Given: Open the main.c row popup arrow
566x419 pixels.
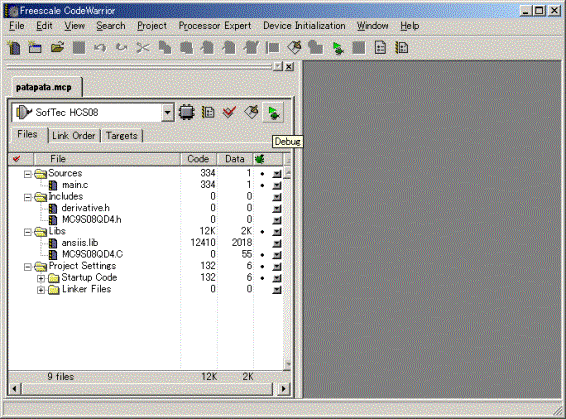Looking at the screenshot, I should point(277,186).
